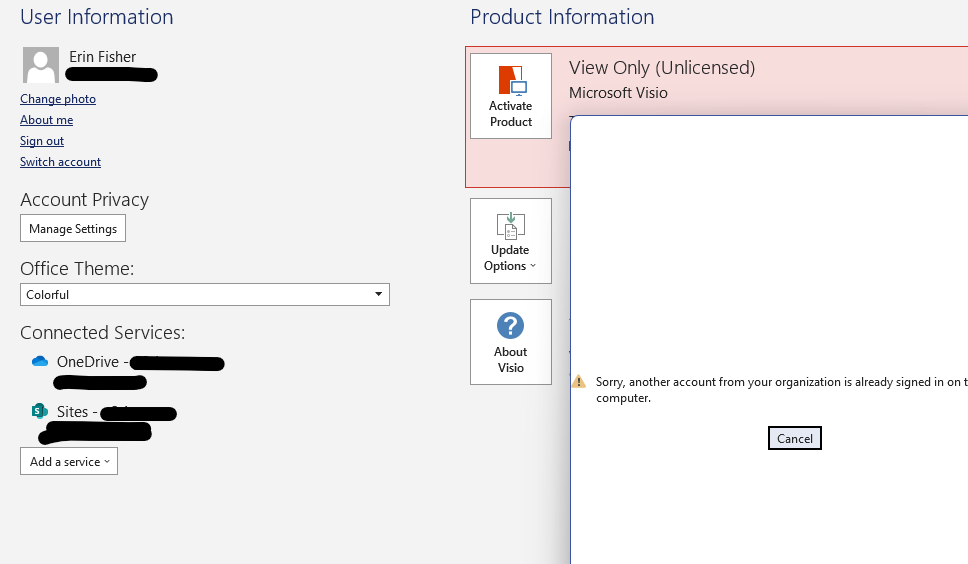Click the Activate Product button
The height and width of the screenshot is (564, 968).
tap(511, 96)
